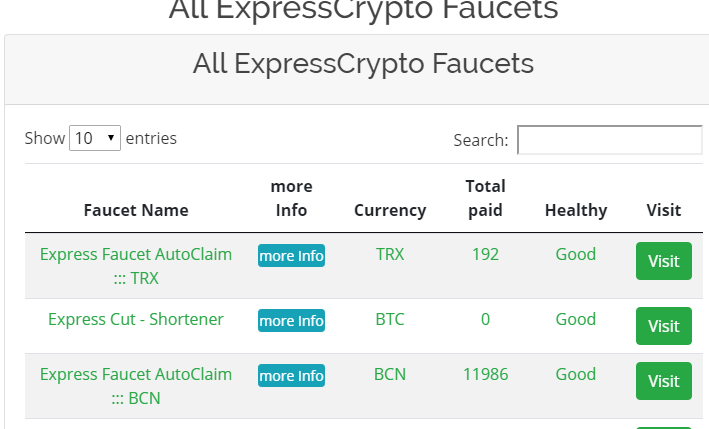Open Express Cut - Shortener link
Screen dimensions: 709x429
tap(136, 320)
